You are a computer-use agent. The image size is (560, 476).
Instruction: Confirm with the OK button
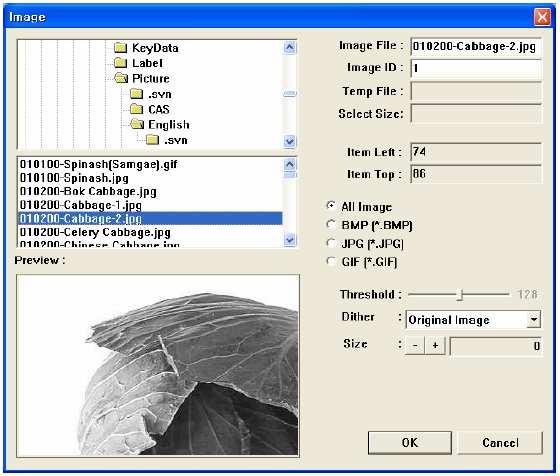[x=410, y=443]
